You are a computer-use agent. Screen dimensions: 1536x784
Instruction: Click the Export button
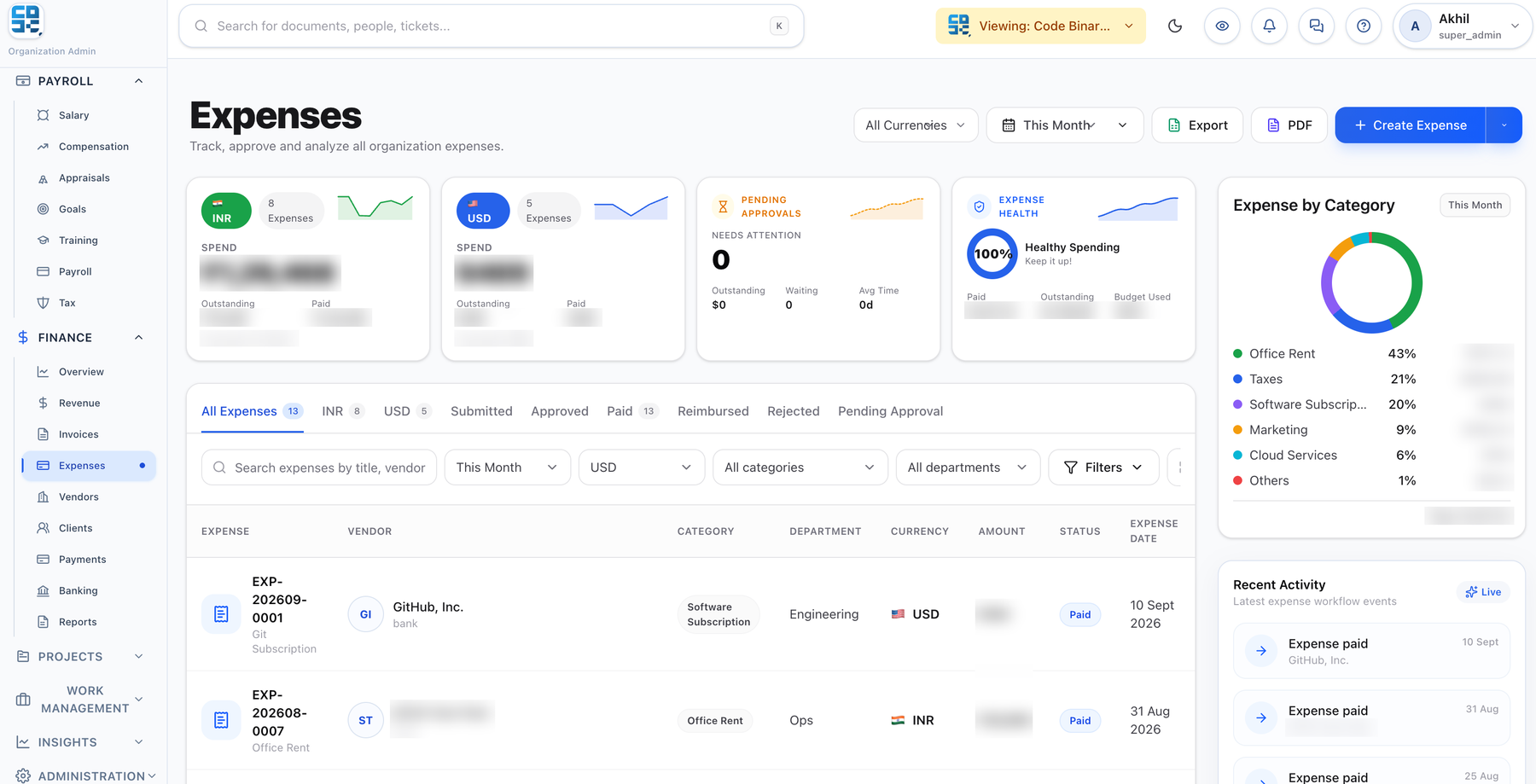pos(1197,125)
